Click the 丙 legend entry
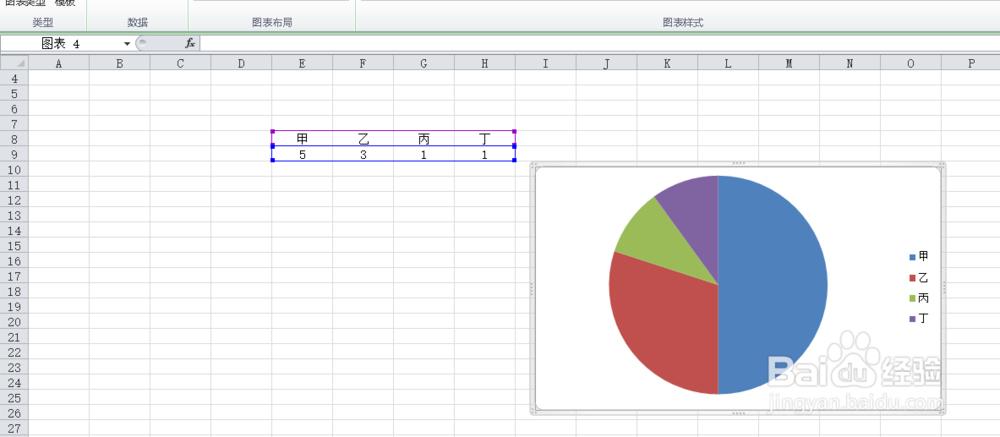The height and width of the screenshot is (437, 1000). 919,298
